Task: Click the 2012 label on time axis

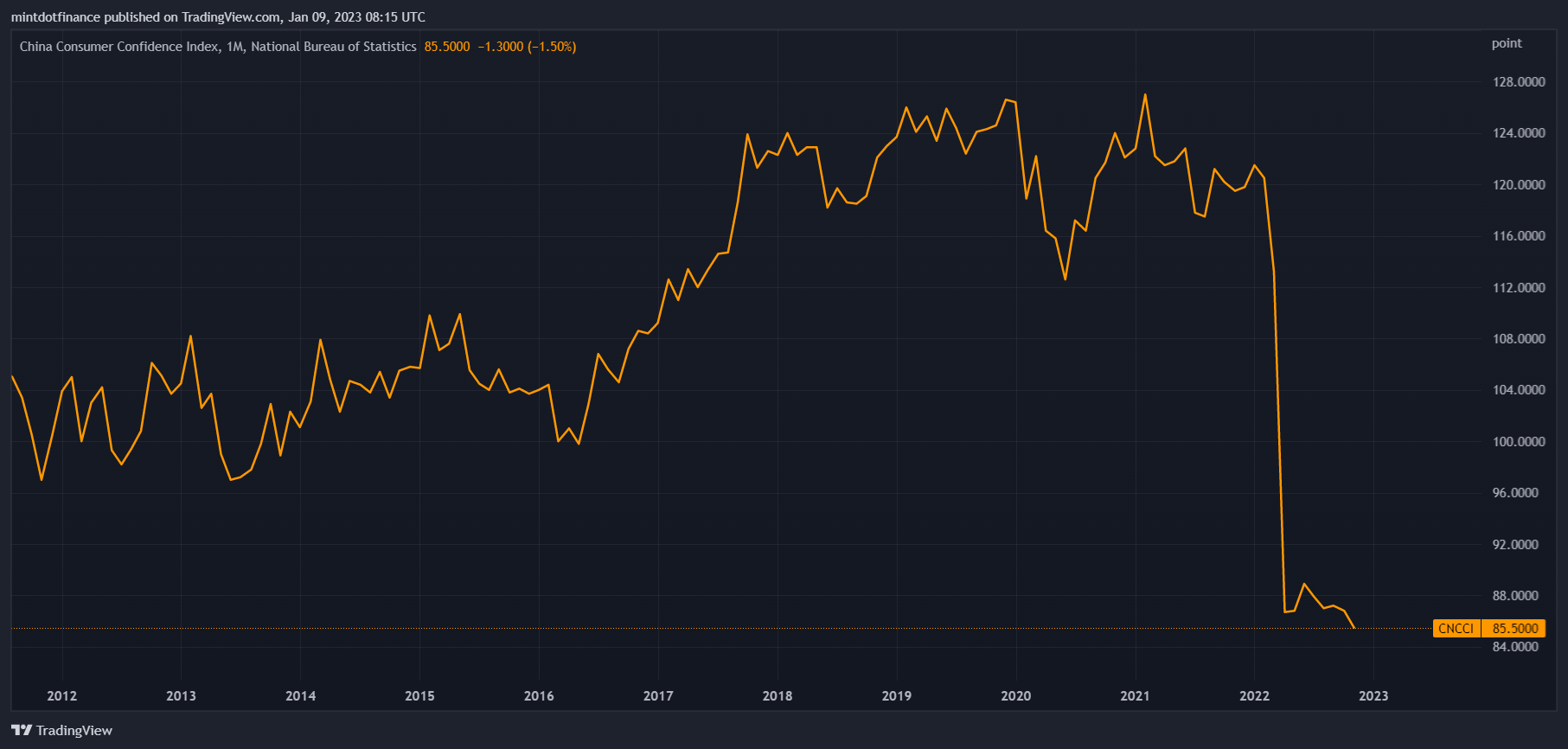Action: [x=62, y=696]
